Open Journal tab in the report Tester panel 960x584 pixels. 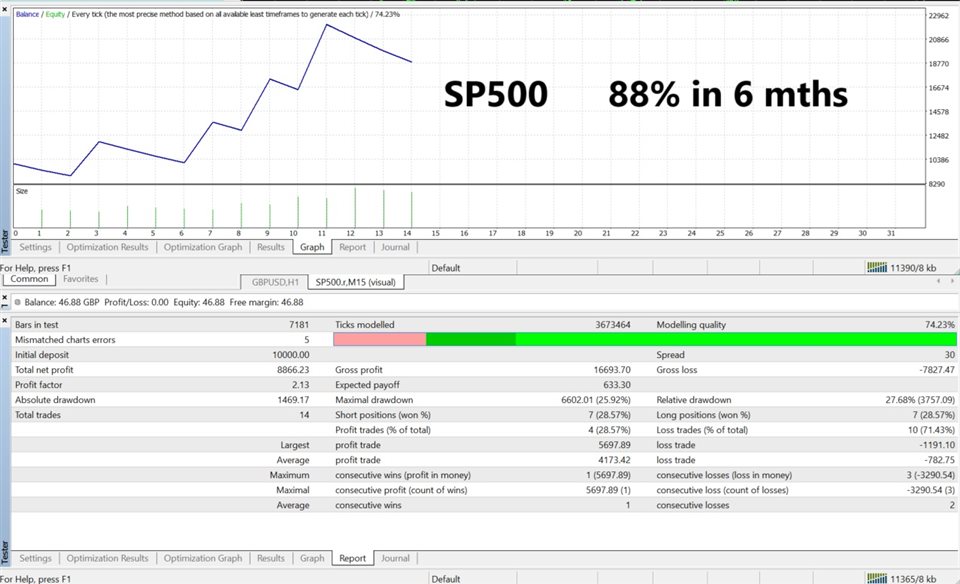click(395, 558)
